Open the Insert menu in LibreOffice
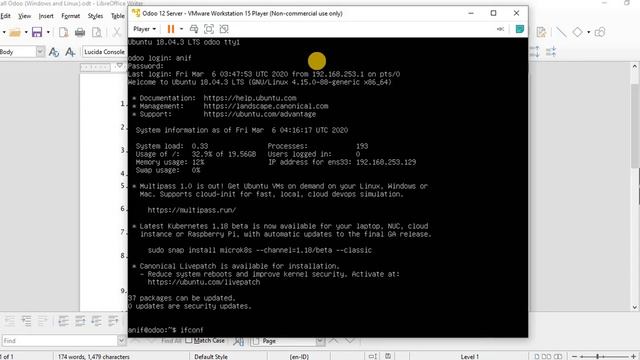The height and width of the screenshot is (360, 640). tap(46, 16)
